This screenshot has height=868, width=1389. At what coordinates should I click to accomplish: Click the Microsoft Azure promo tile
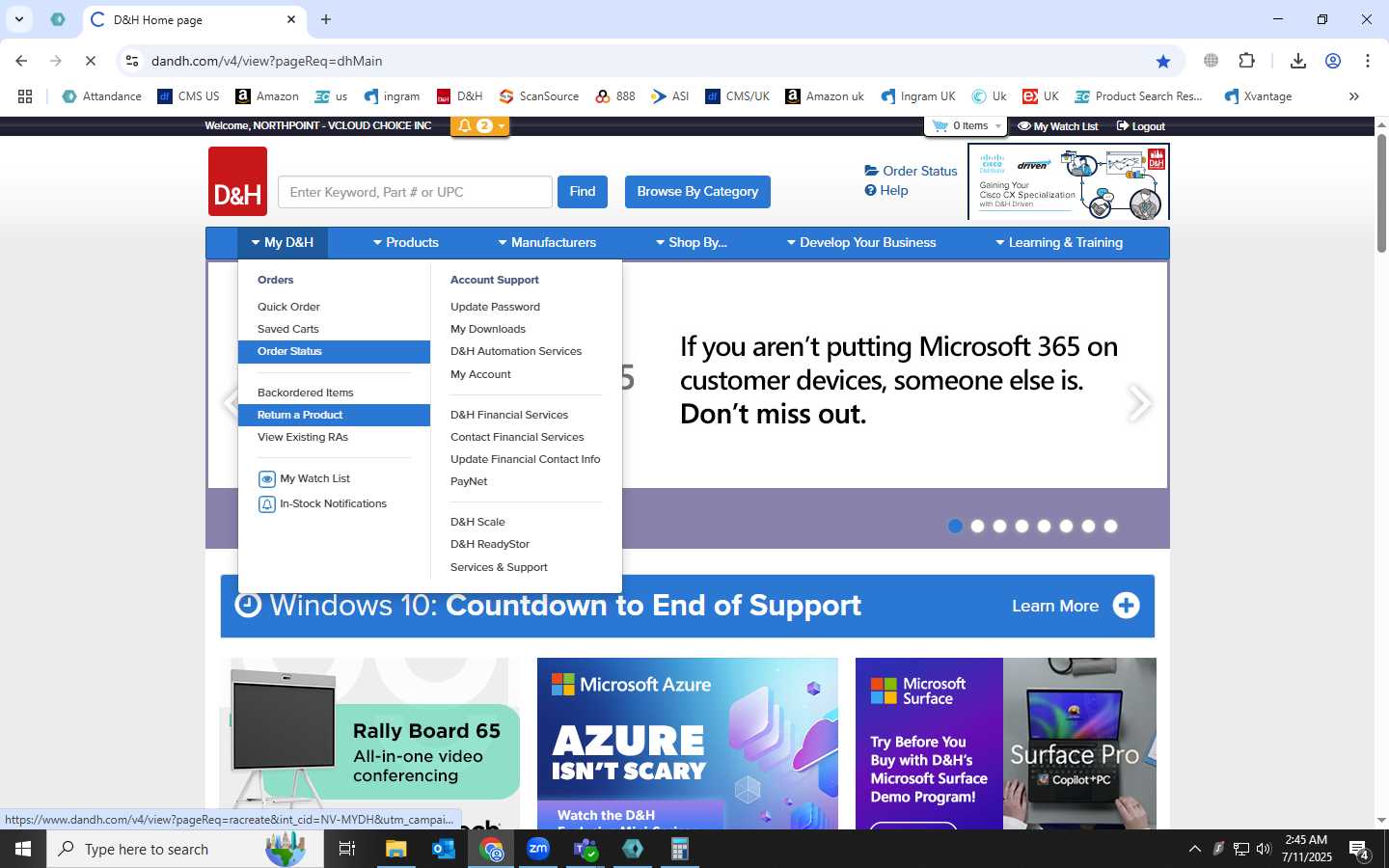(688, 744)
